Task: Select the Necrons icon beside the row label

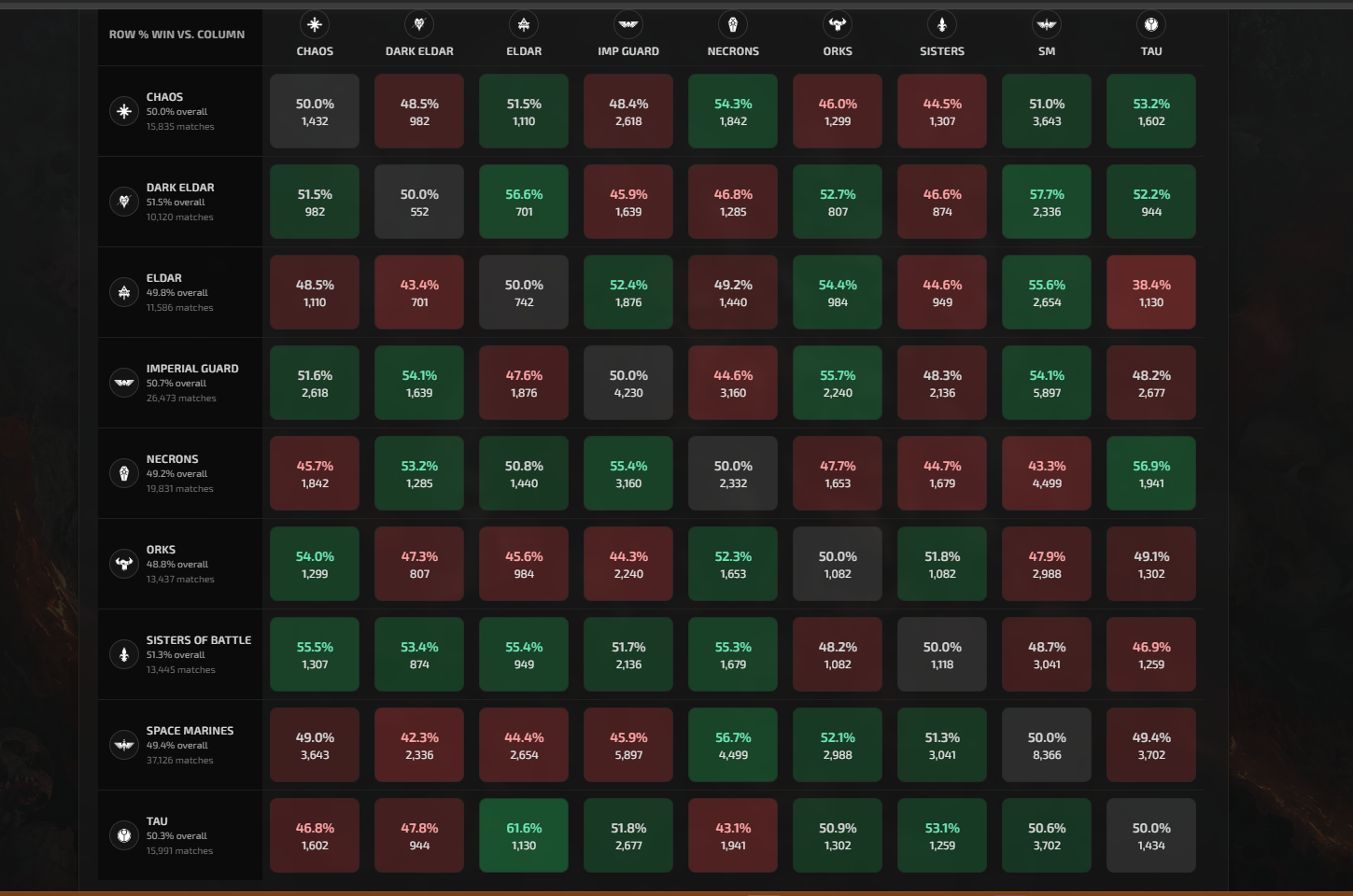Action: (124, 473)
